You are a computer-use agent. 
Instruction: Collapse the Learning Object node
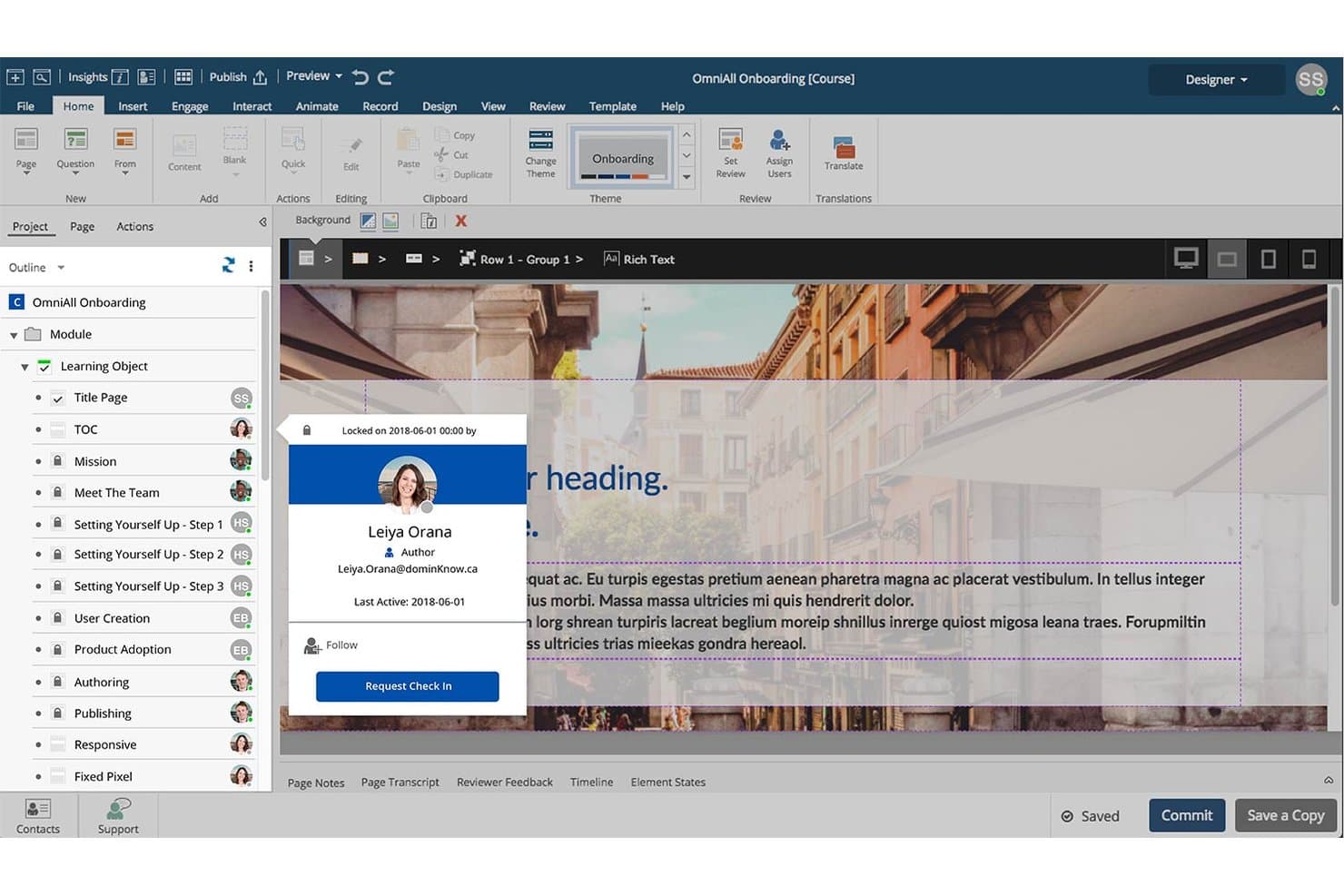(x=25, y=367)
